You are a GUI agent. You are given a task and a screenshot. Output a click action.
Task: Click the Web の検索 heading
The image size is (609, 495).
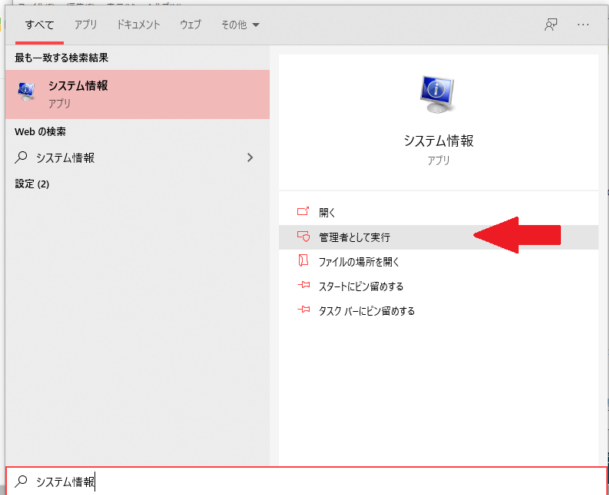pos(40,132)
